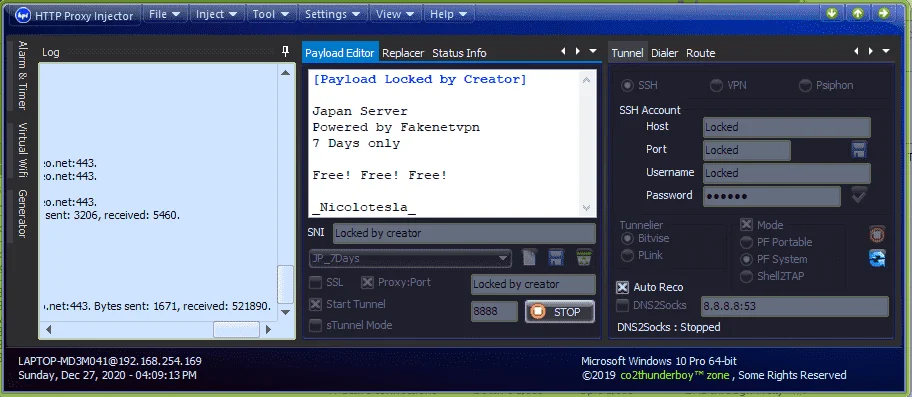Click the checkmark icon beside Password field

(x=858, y=195)
